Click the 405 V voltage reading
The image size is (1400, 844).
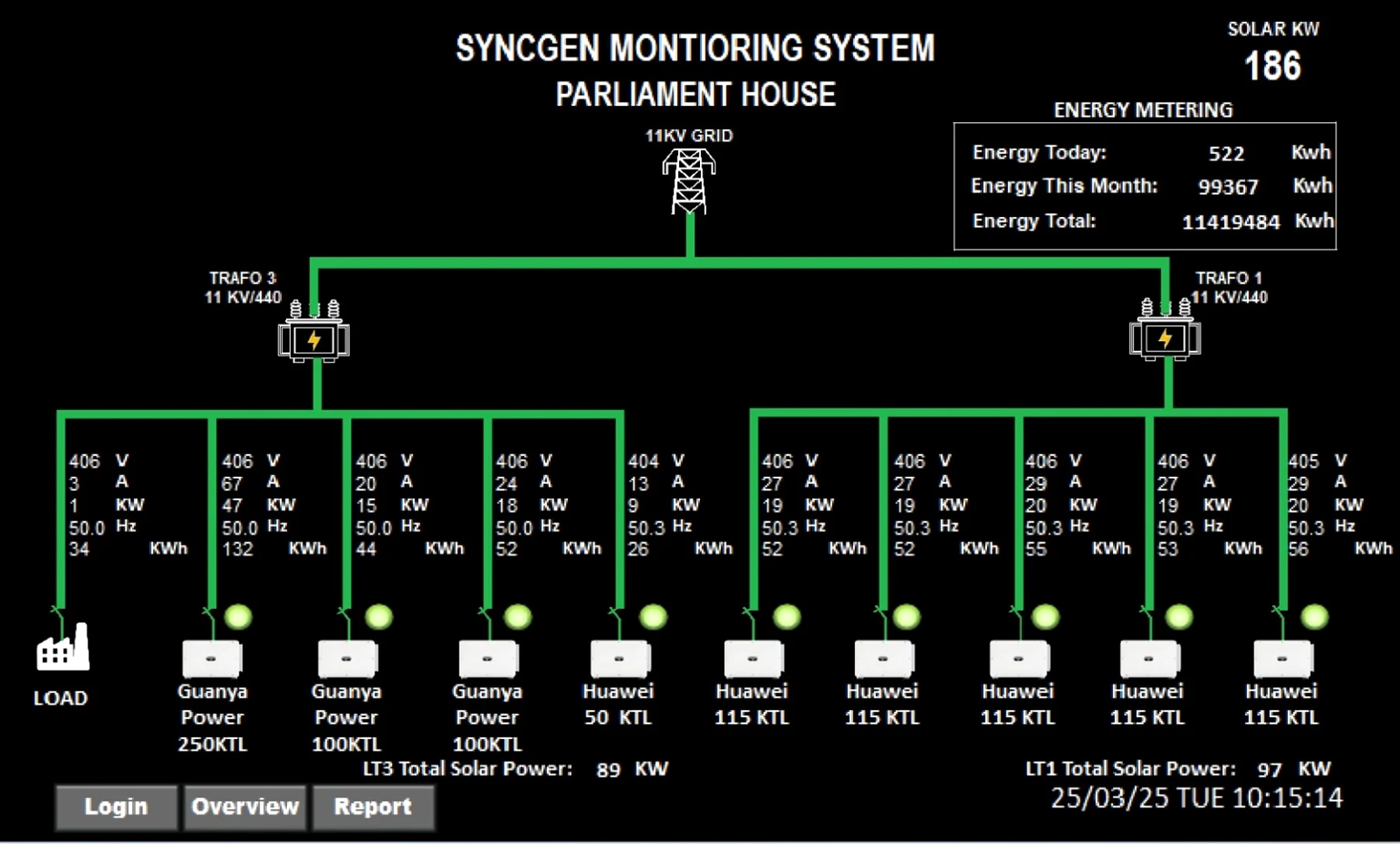[x=1304, y=461]
